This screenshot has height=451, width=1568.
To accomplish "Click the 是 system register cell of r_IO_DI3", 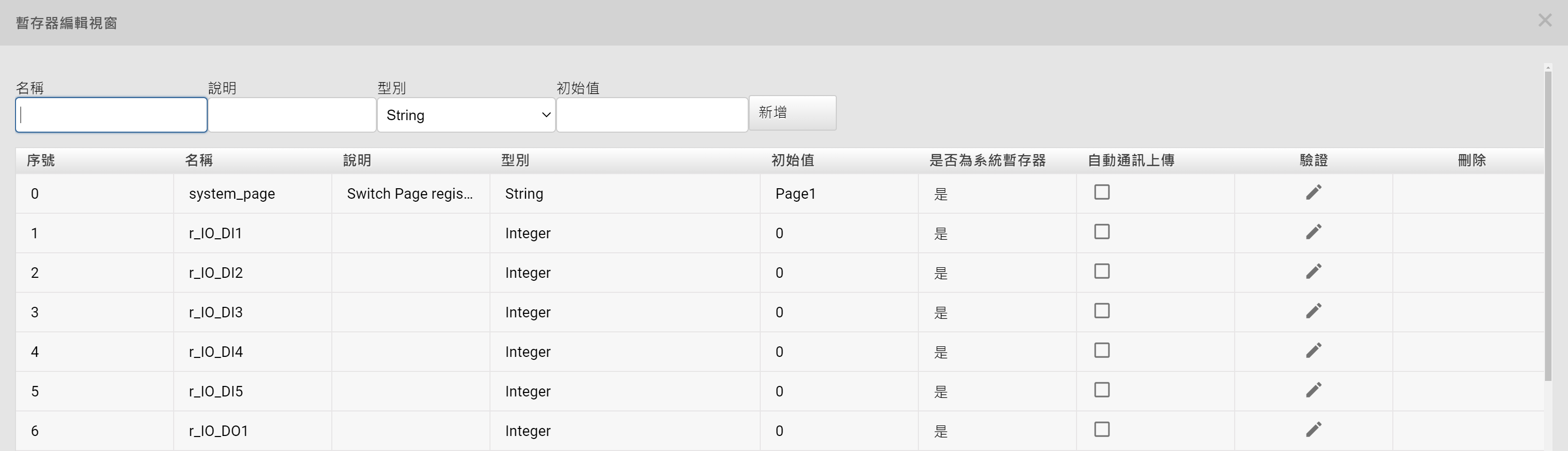I will point(997,312).
